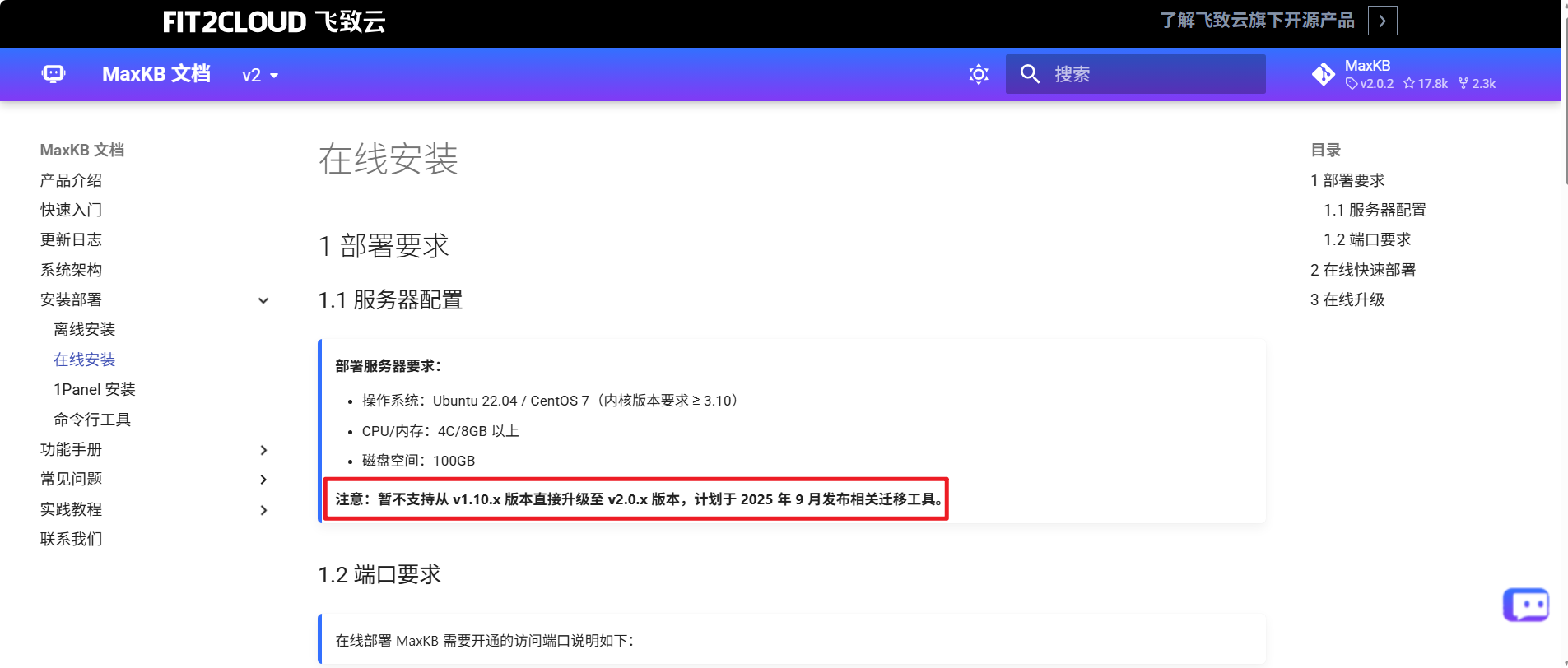This screenshot has height=668, width=1568.
Task: Open 系统架构 in the sidebar
Action: click(x=71, y=270)
